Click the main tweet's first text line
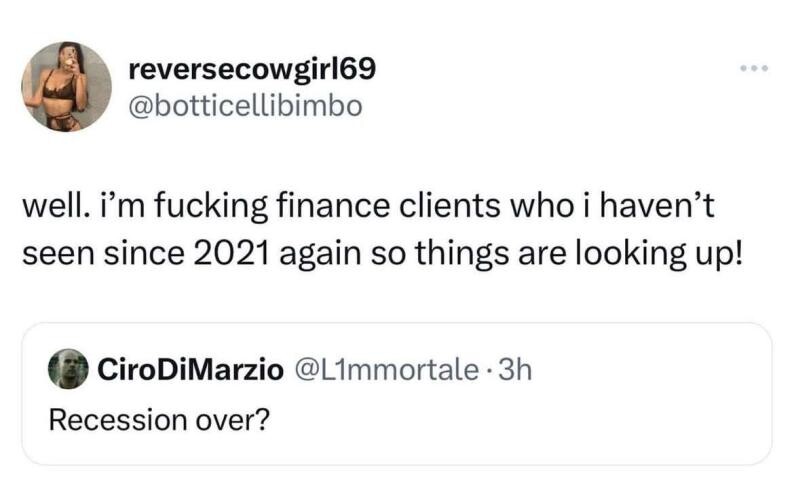 click(x=368, y=207)
